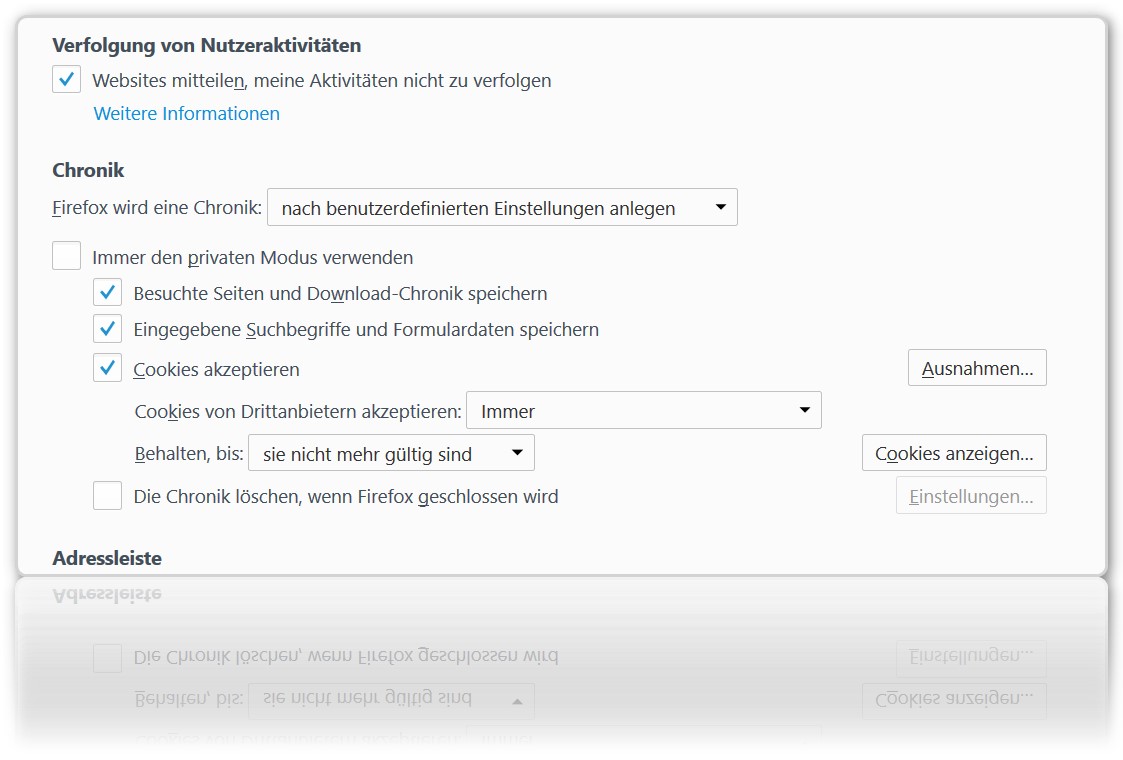Open the "nach benutzerdefinierten Einstellungen anlegen" dropdown
The image size is (1123, 760).
[502, 208]
